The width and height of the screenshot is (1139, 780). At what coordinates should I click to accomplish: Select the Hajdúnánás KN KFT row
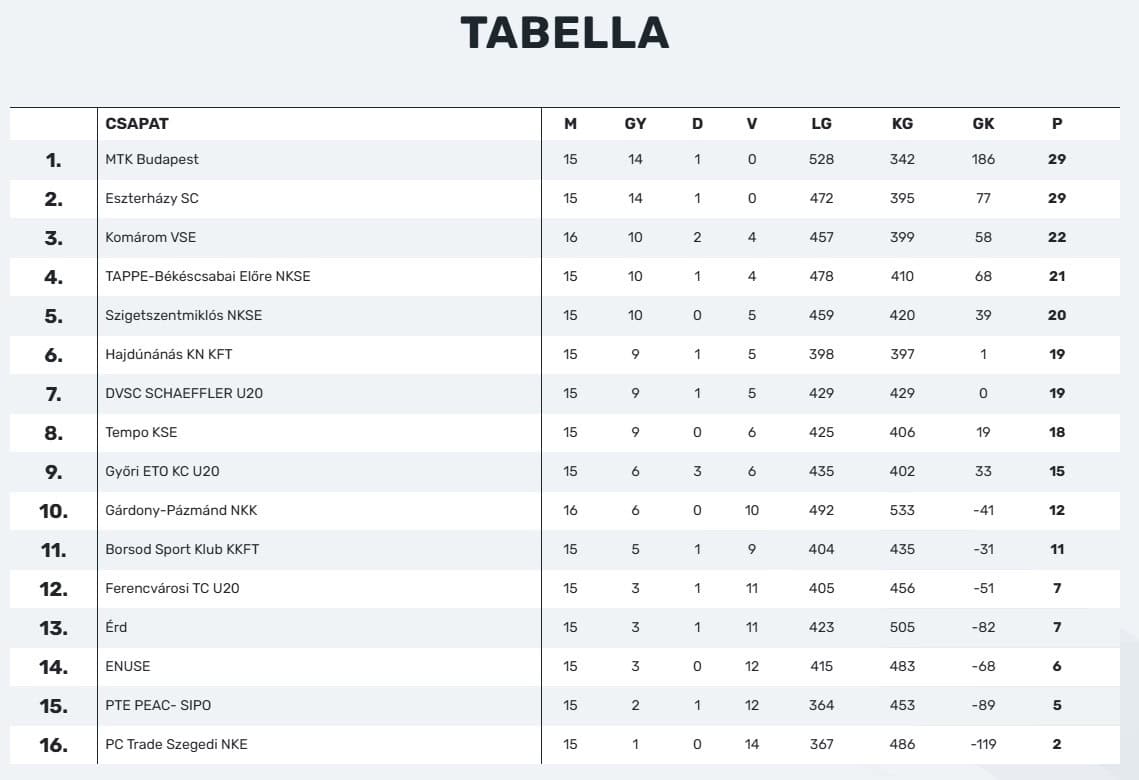pyautogui.click(x=169, y=354)
